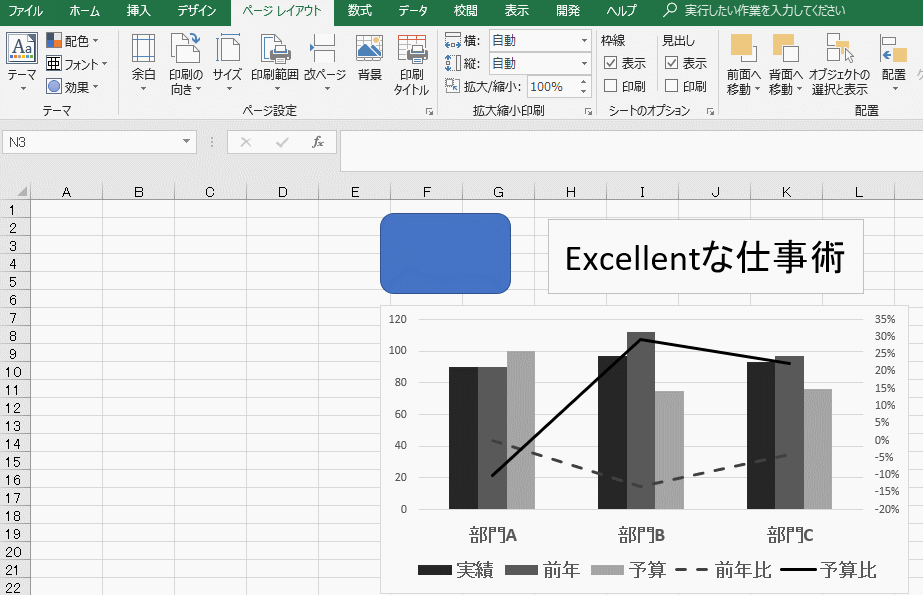The height and width of the screenshot is (595, 923).
Task: Open 印刷の向き (Orientation) options
Action: 185,60
